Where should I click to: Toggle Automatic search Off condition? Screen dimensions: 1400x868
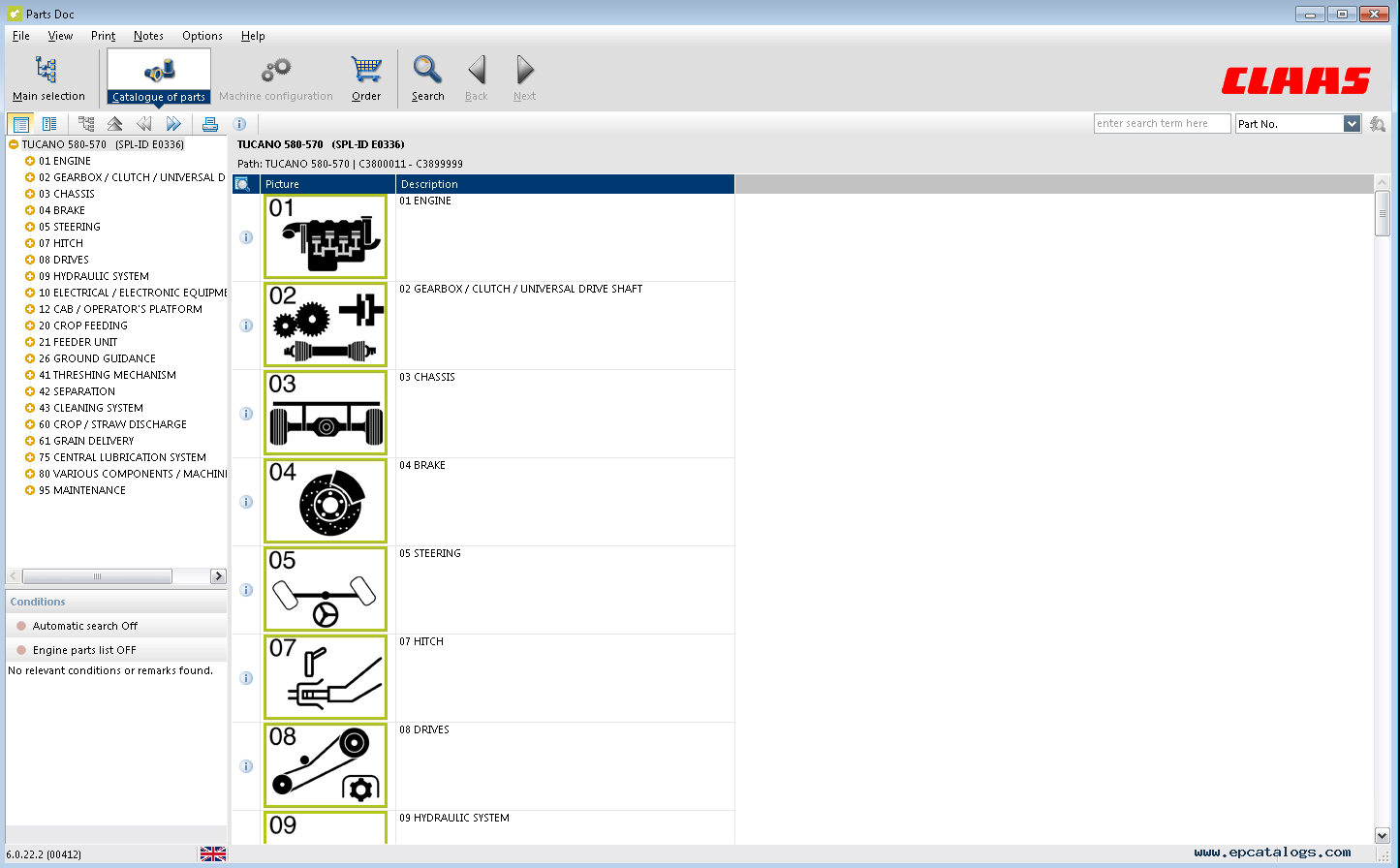(x=116, y=626)
